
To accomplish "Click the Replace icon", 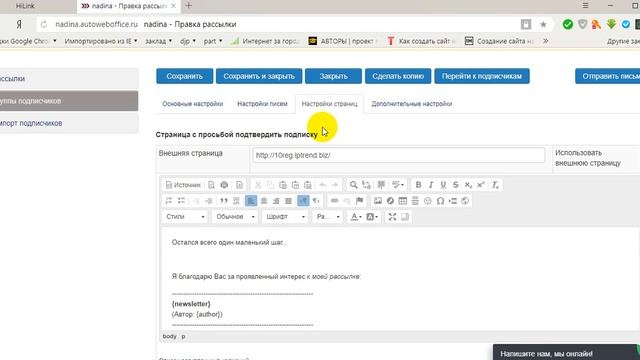I will (x=366, y=185).
